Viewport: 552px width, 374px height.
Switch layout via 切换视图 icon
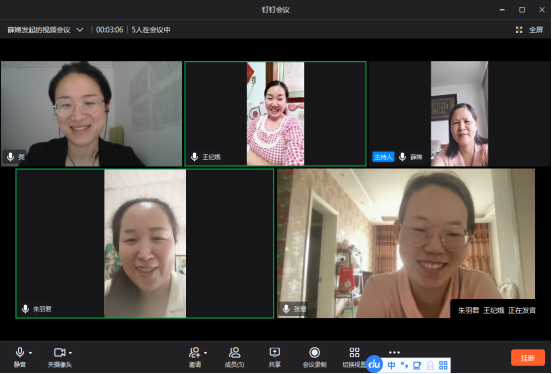tap(354, 353)
